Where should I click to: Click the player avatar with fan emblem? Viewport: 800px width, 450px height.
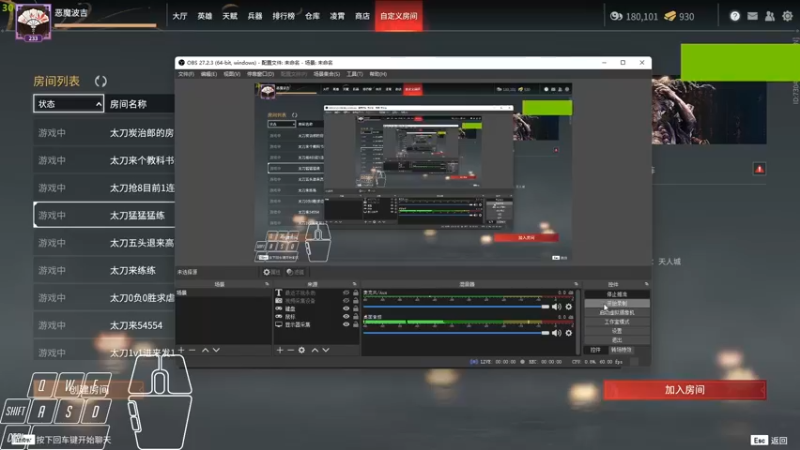[x=33, y=22]
